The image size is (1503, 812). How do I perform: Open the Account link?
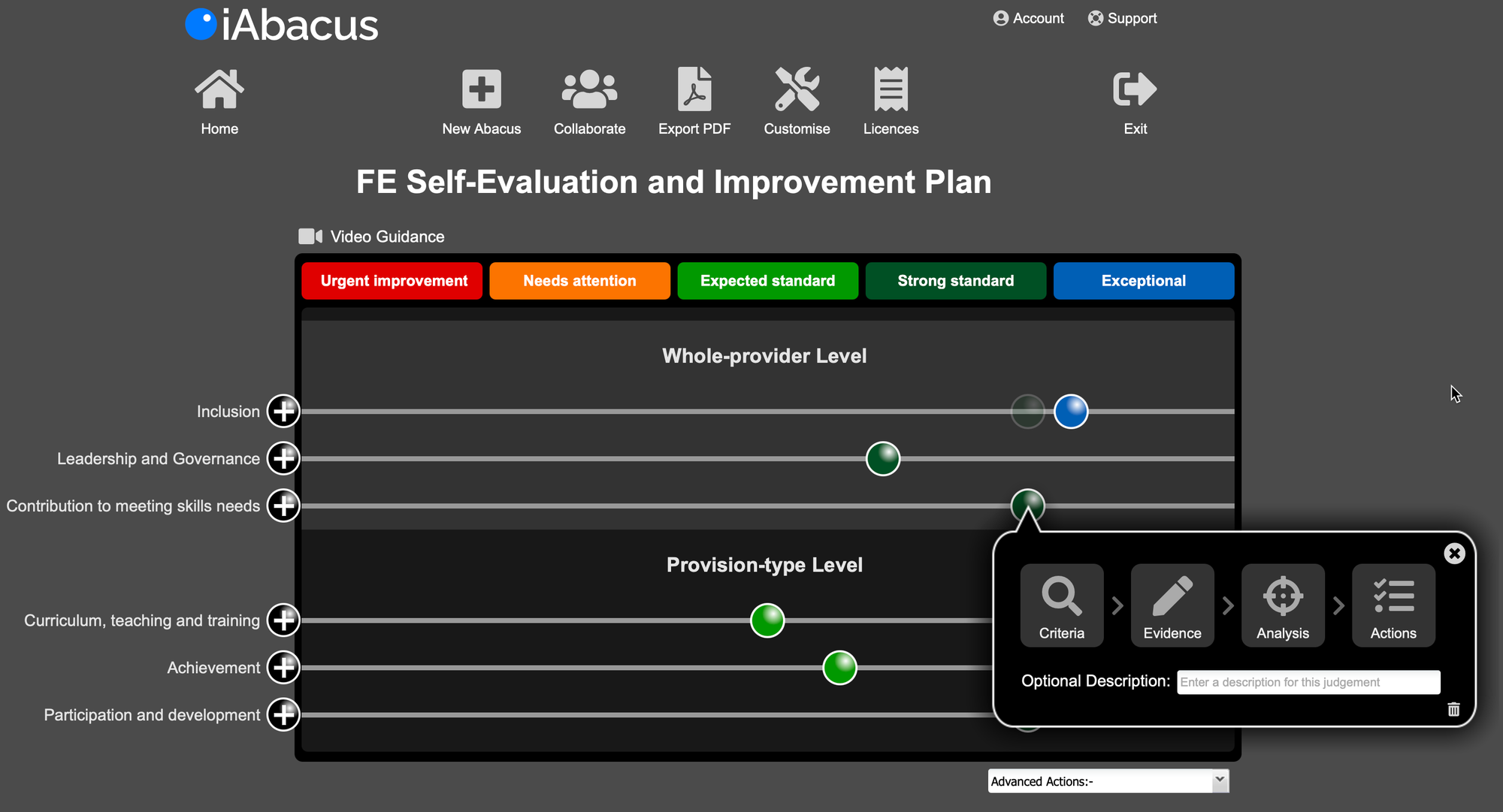(x=1028, y=18)
